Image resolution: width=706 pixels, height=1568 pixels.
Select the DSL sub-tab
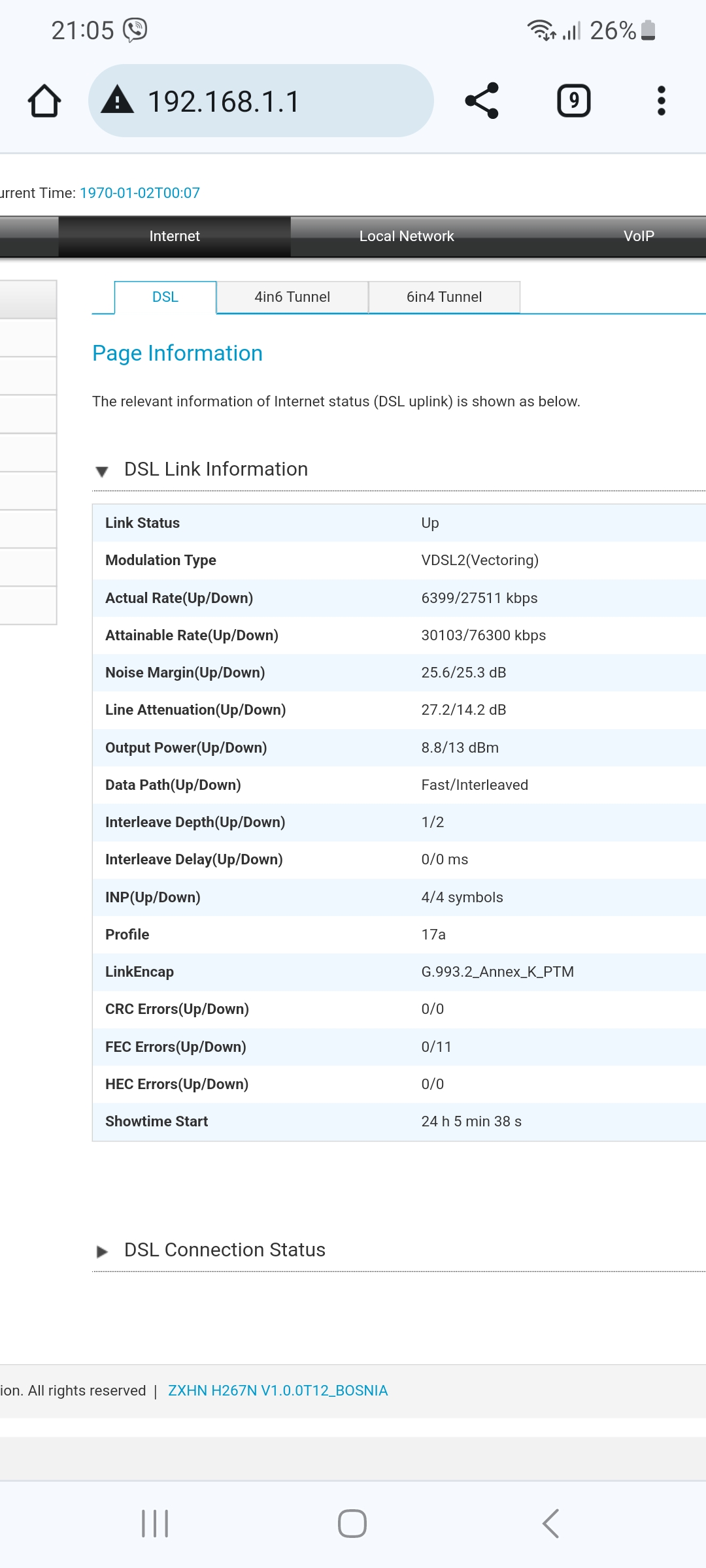point(165,297)
